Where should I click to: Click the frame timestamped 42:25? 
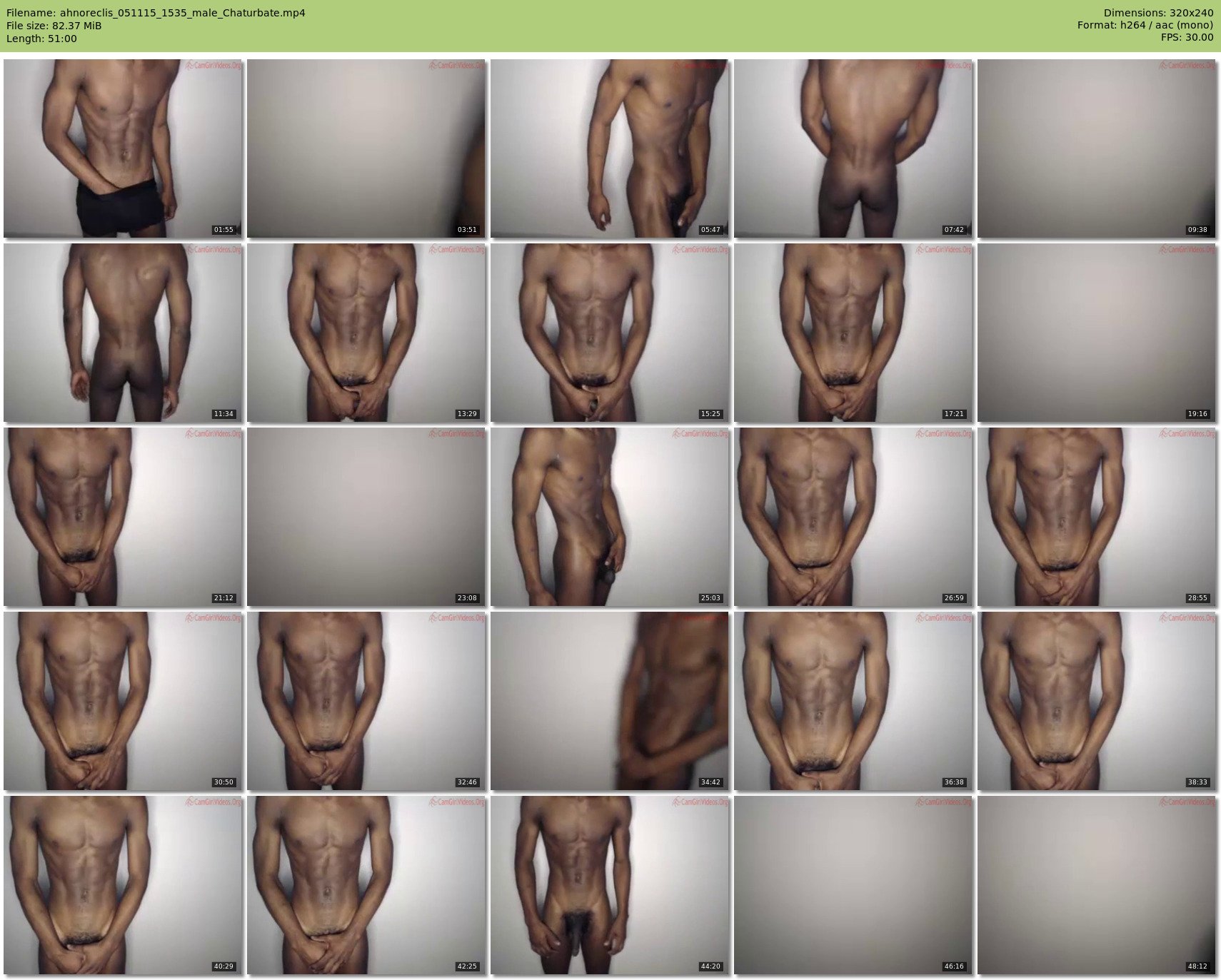(x=366, y=885)
